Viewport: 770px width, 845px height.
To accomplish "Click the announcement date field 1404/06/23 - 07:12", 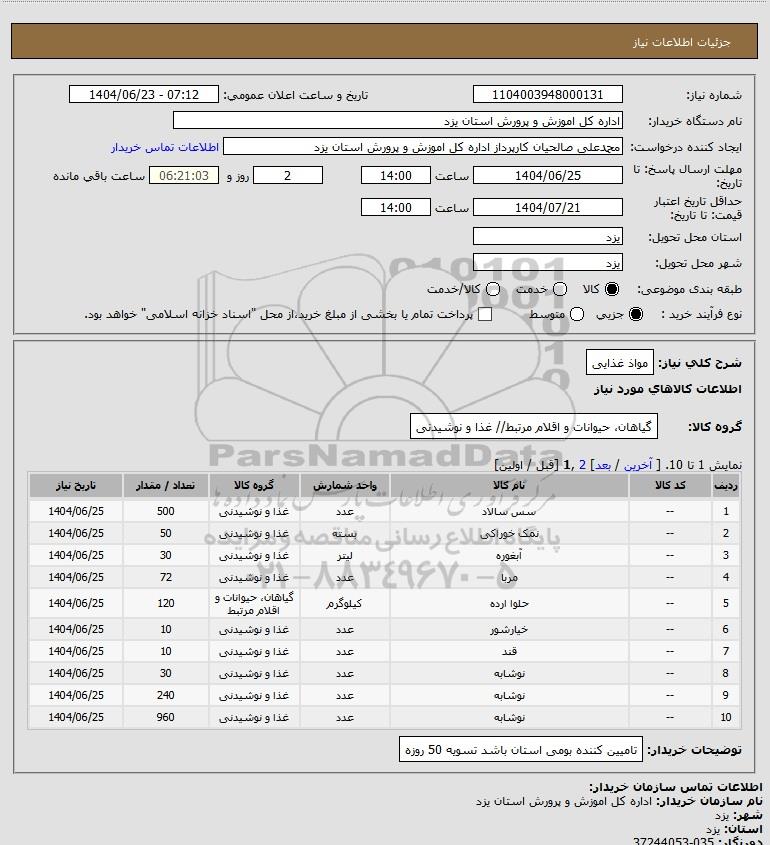I will point(144,94).
